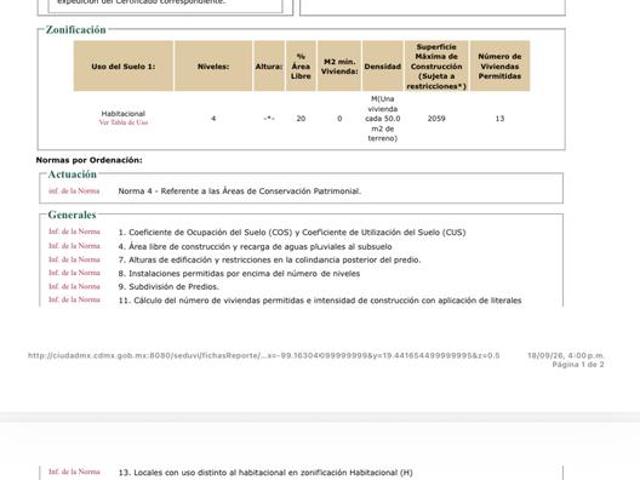Select the Área Libre value '20'
Screen dimensions: 640x480
coord(301,119)
